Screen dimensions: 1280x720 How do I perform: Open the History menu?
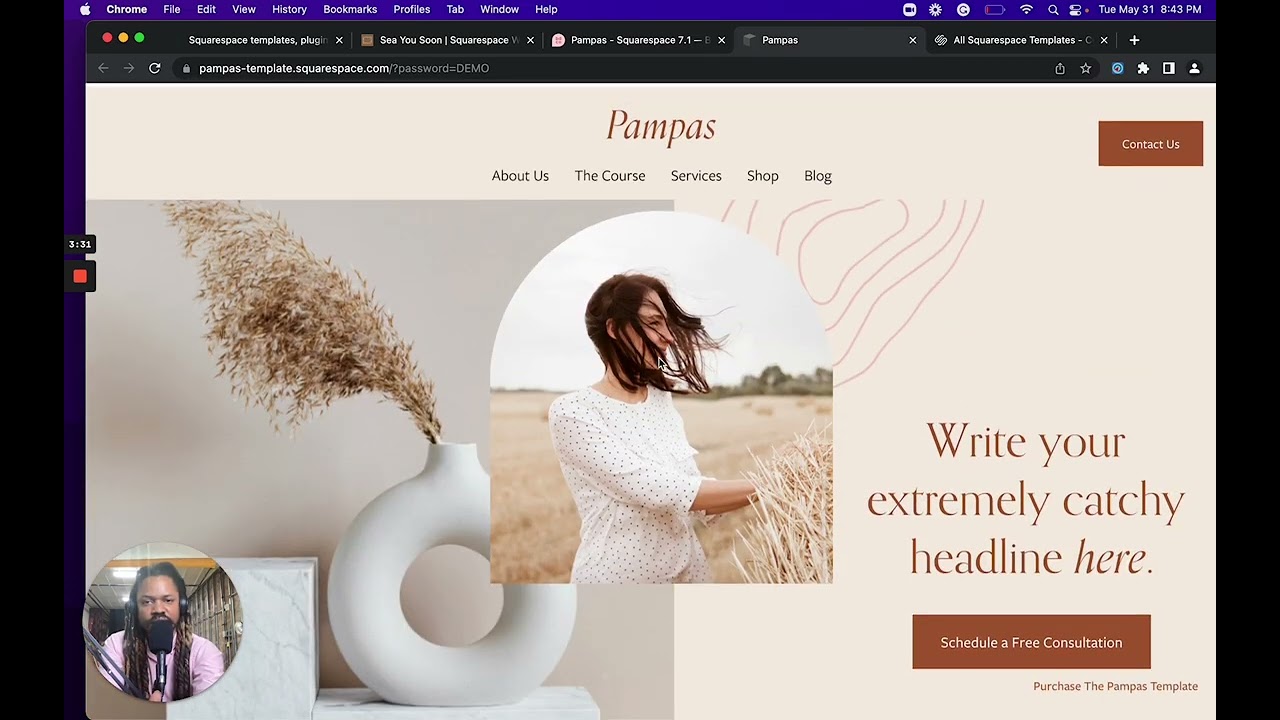[x=289, y=9]
